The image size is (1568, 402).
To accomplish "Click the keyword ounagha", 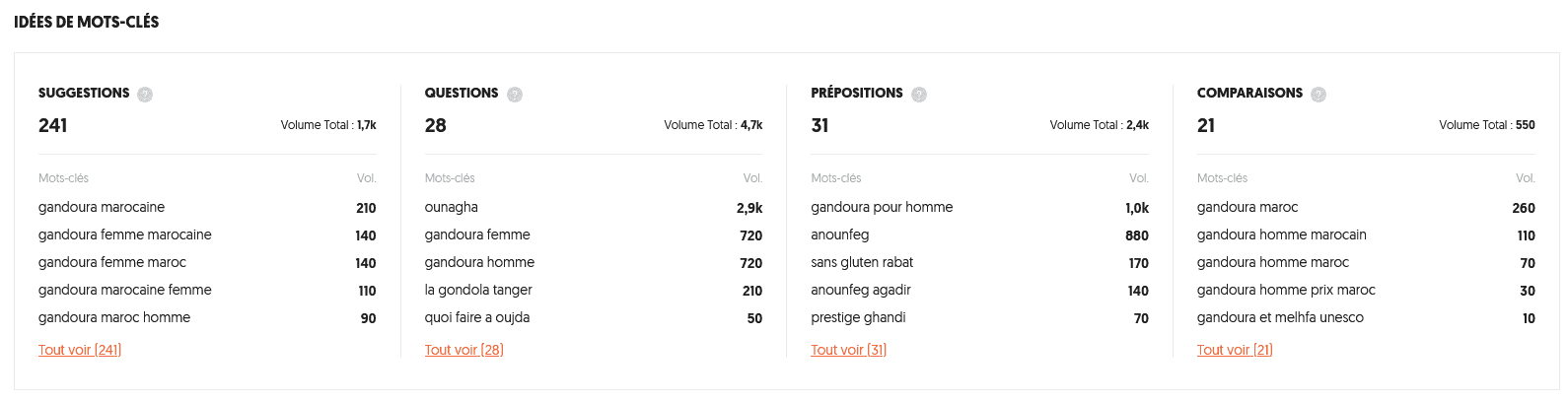I will coord(451,208).
